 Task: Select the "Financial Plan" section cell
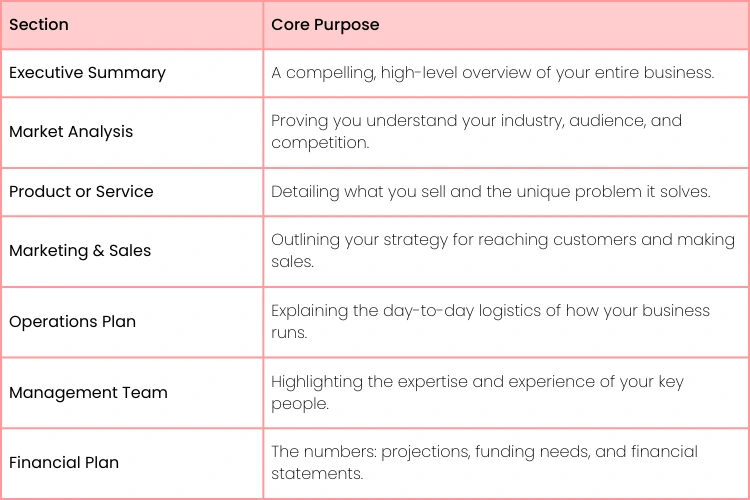[64, 463]
